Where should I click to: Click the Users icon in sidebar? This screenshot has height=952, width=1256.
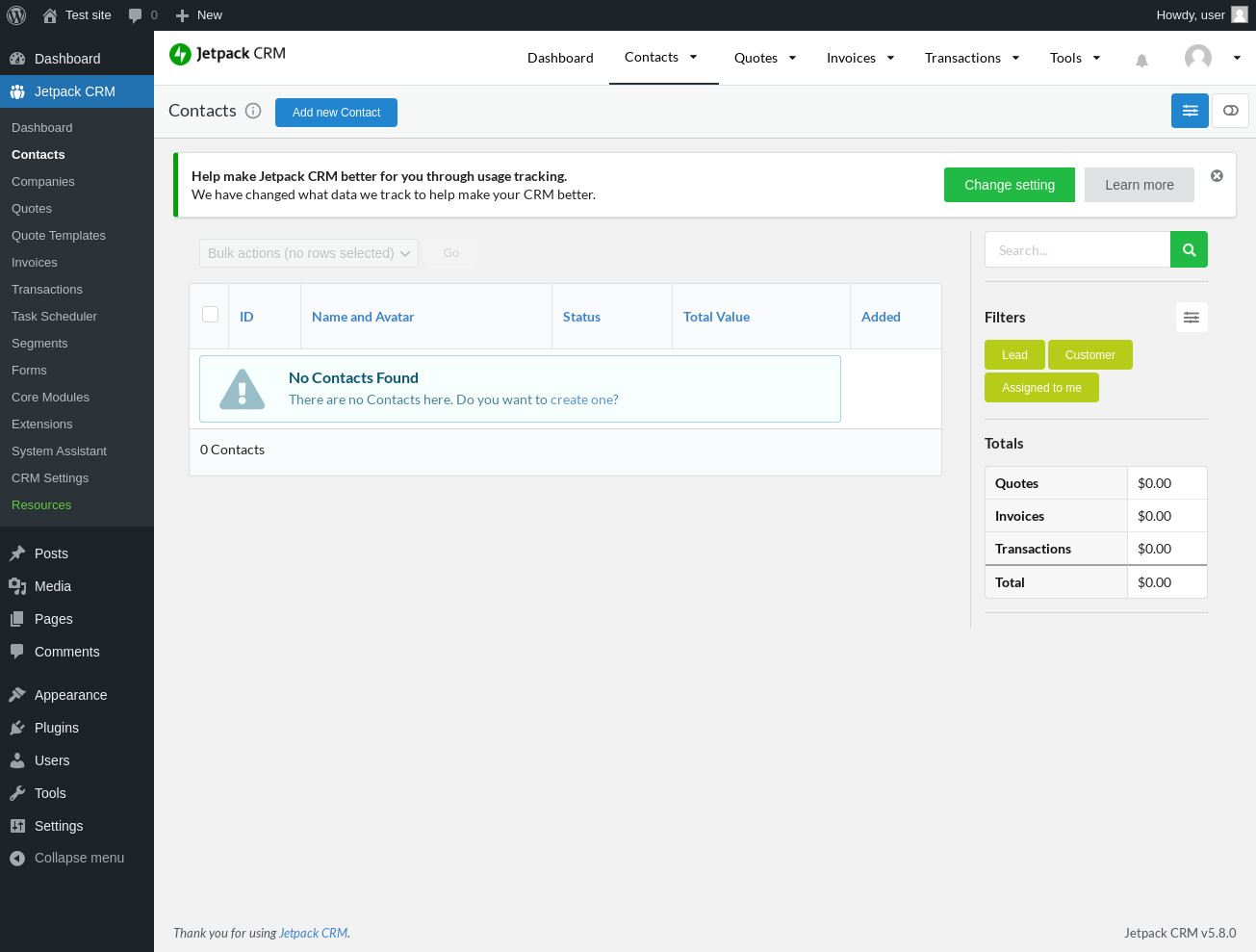pos(17,760)
